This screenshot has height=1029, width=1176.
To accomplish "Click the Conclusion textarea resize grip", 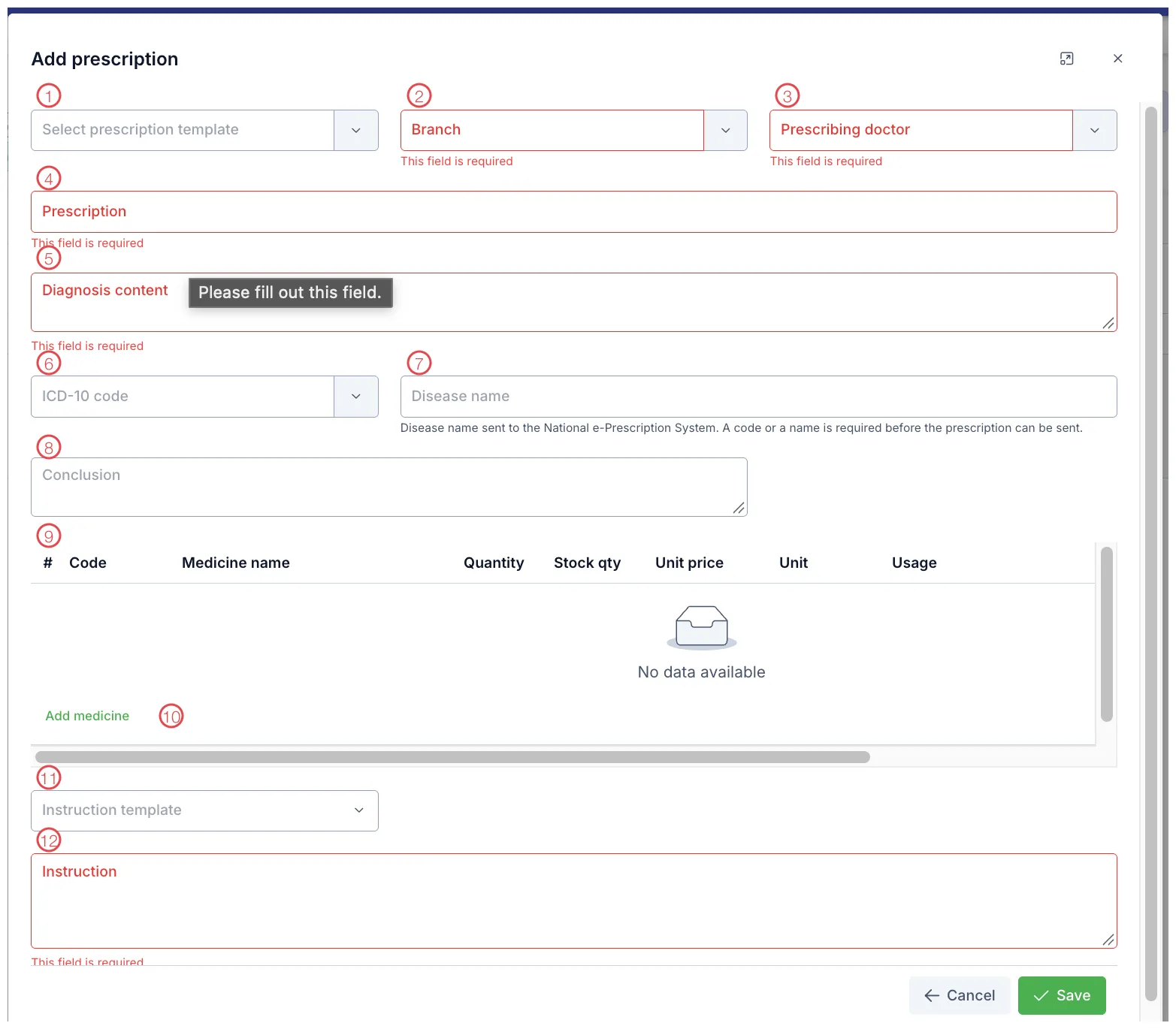I will click(739, 508).
